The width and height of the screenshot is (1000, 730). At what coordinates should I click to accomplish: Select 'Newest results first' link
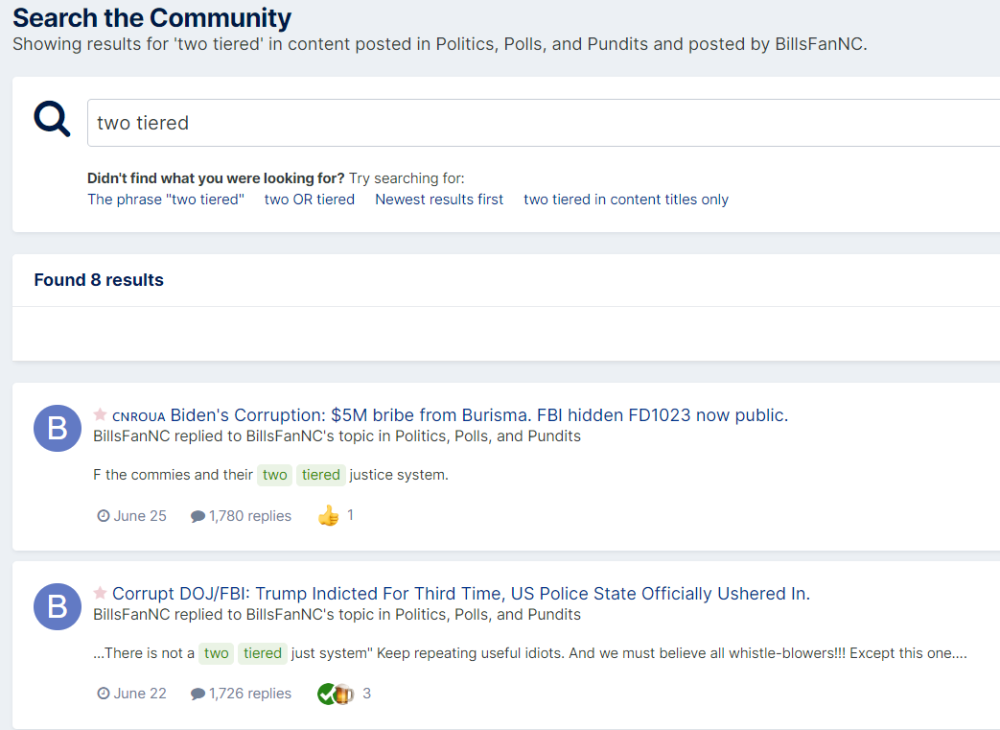(439, 200)
